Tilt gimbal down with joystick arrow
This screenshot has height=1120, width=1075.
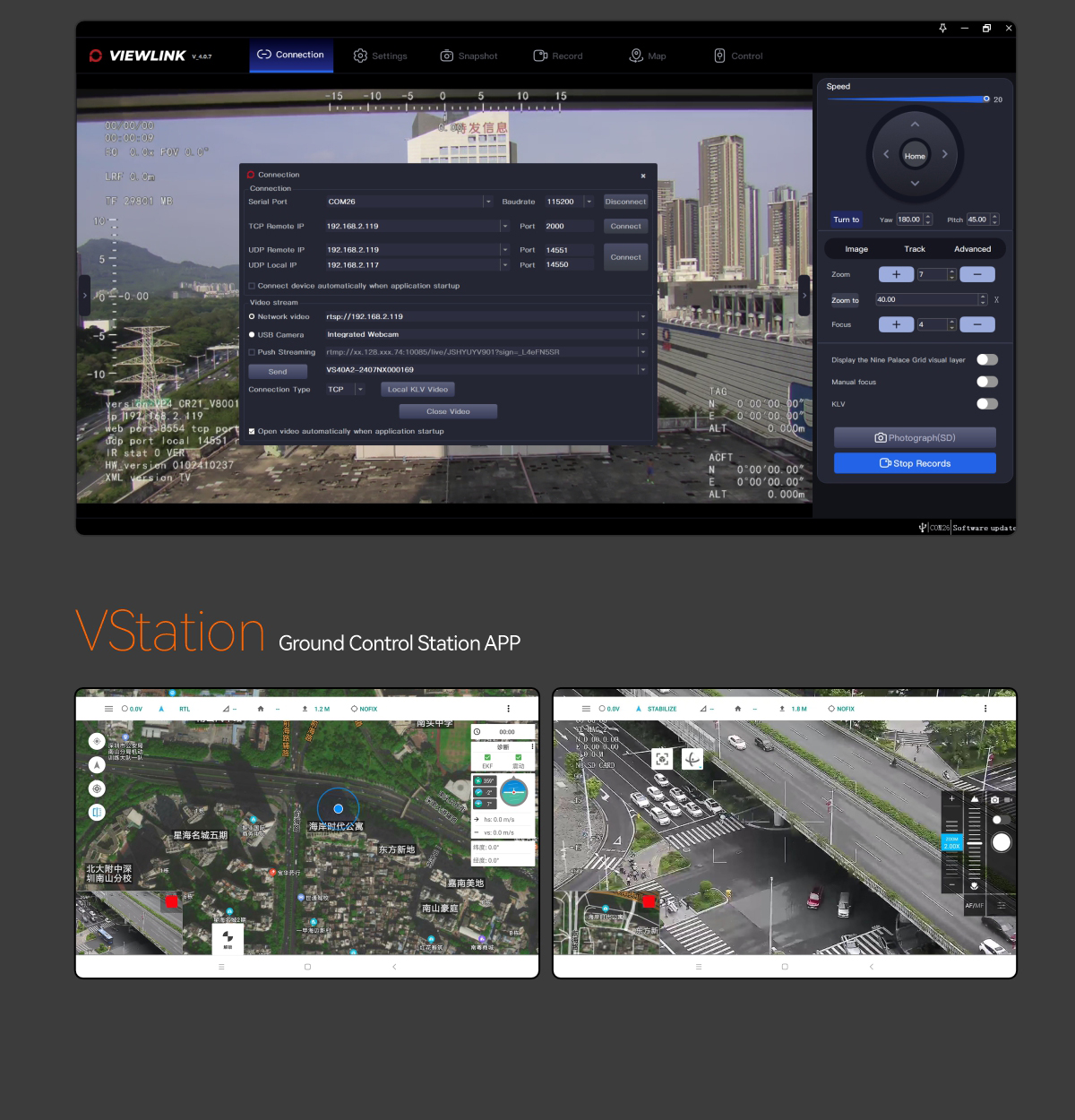coord(915,183)
